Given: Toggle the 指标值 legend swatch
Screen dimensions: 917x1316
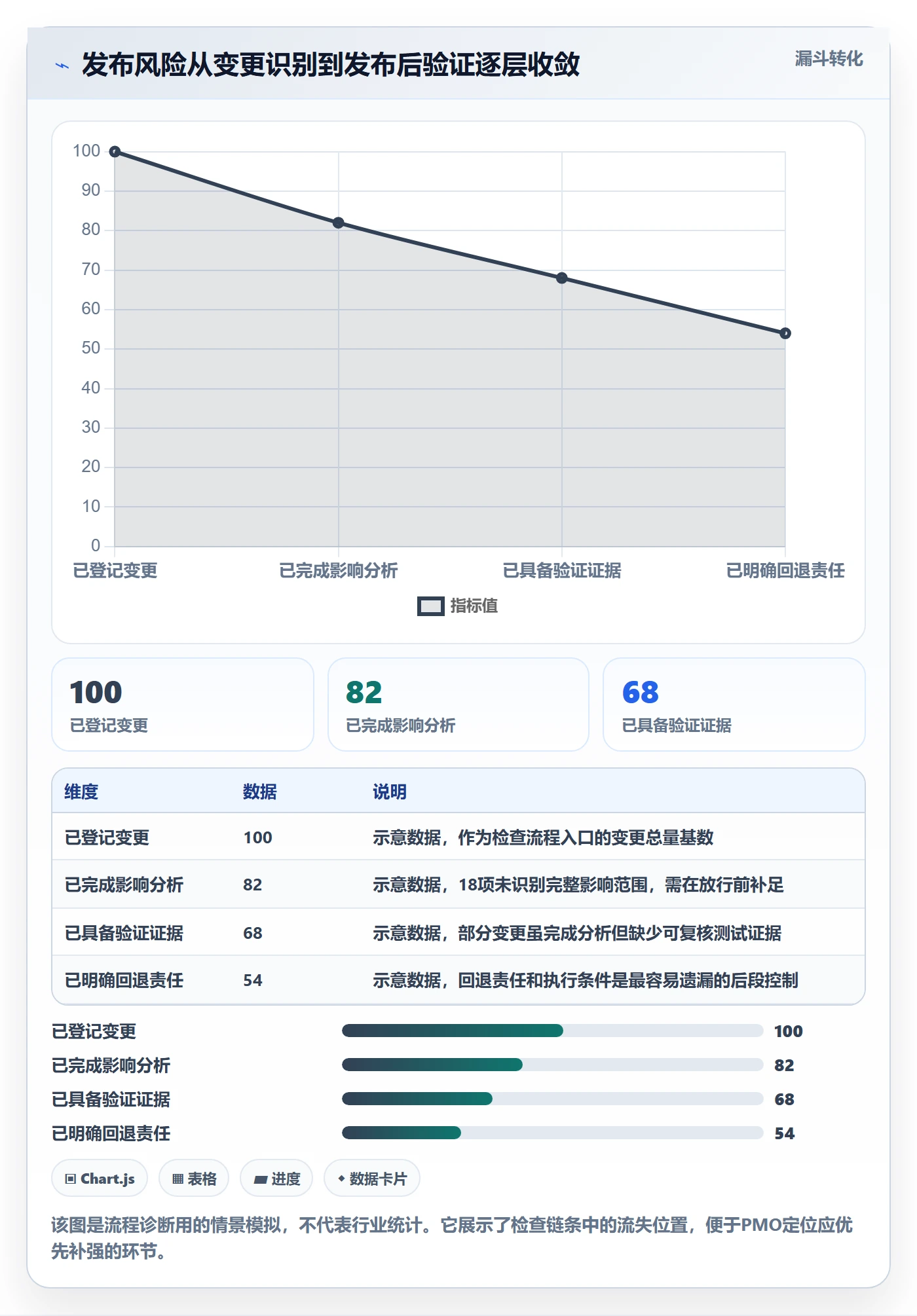Looking at the screenshot, I should (431, 606).
